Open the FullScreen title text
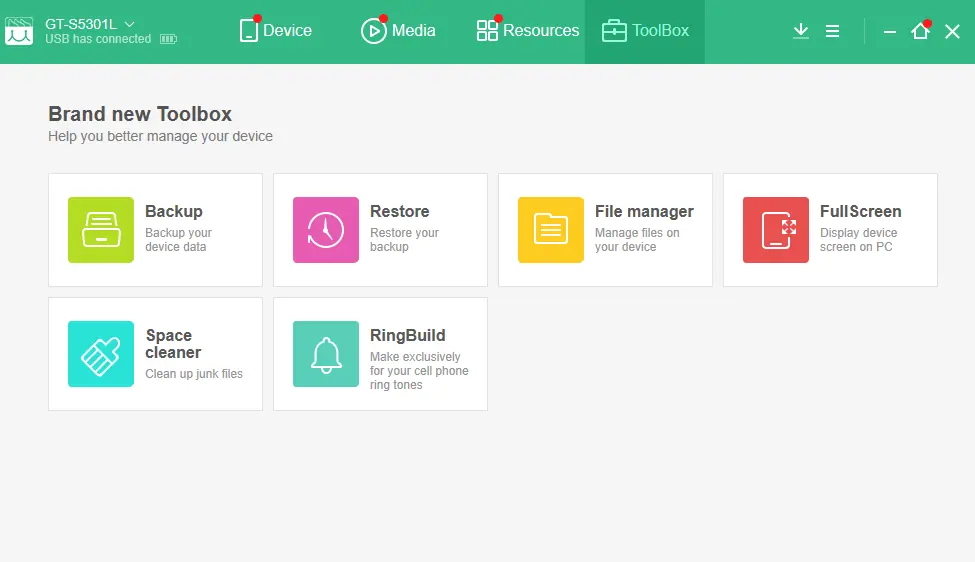The width and height of the screenshot is (975, 562). 861,211
